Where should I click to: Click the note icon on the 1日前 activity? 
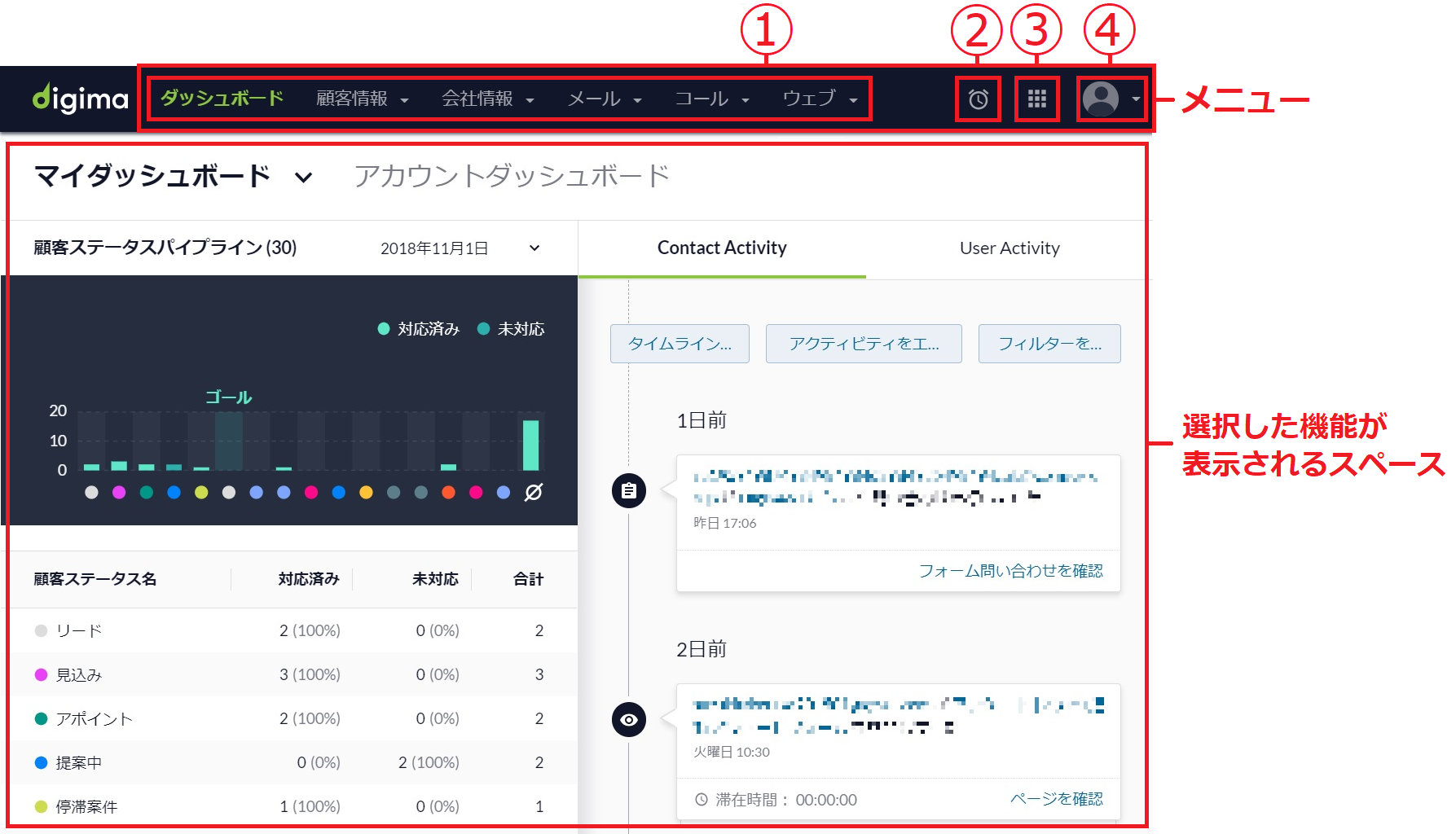click(627, 490)
